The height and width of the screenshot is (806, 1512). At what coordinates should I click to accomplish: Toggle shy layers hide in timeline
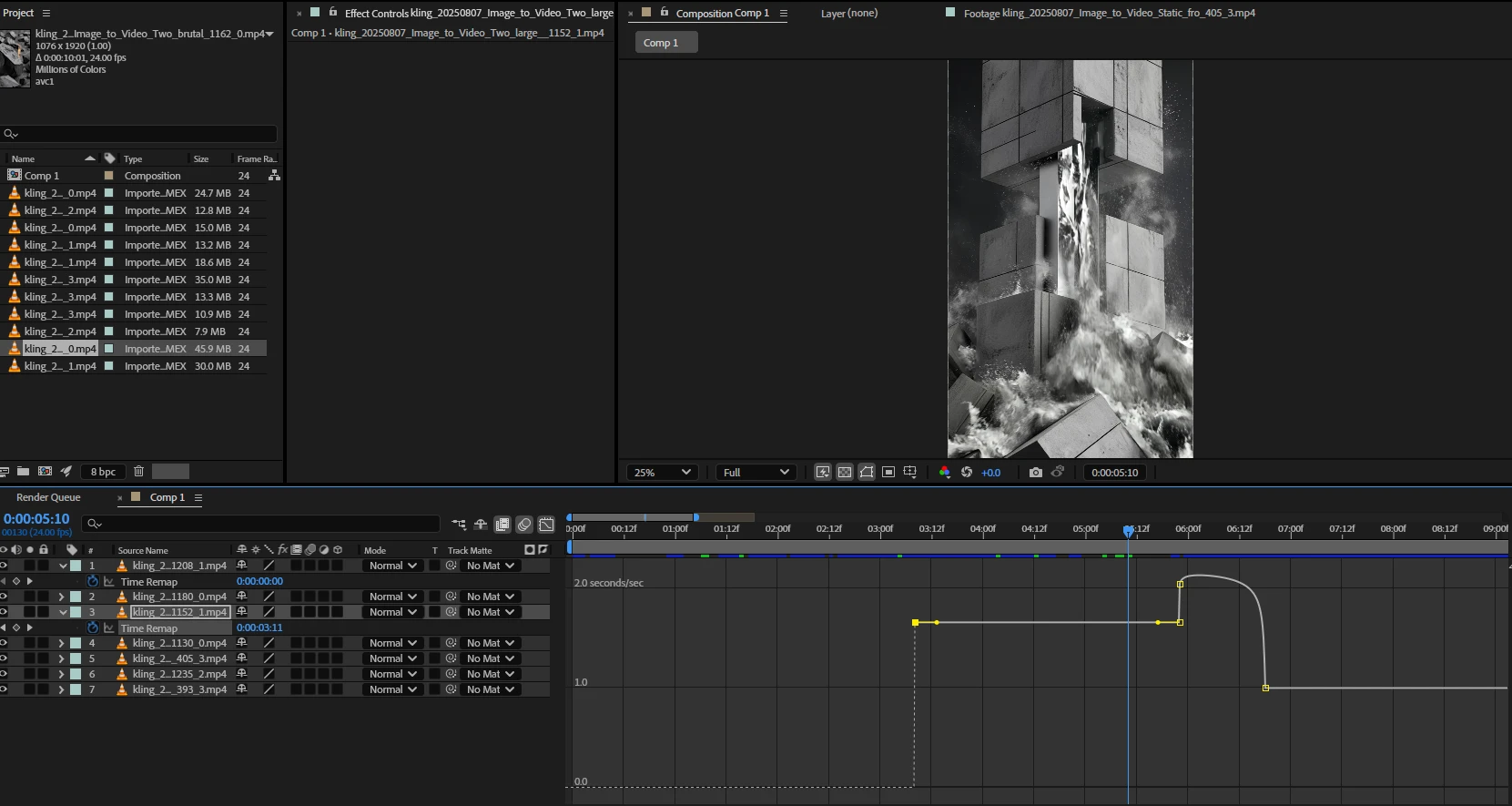[x=481, y=525]
